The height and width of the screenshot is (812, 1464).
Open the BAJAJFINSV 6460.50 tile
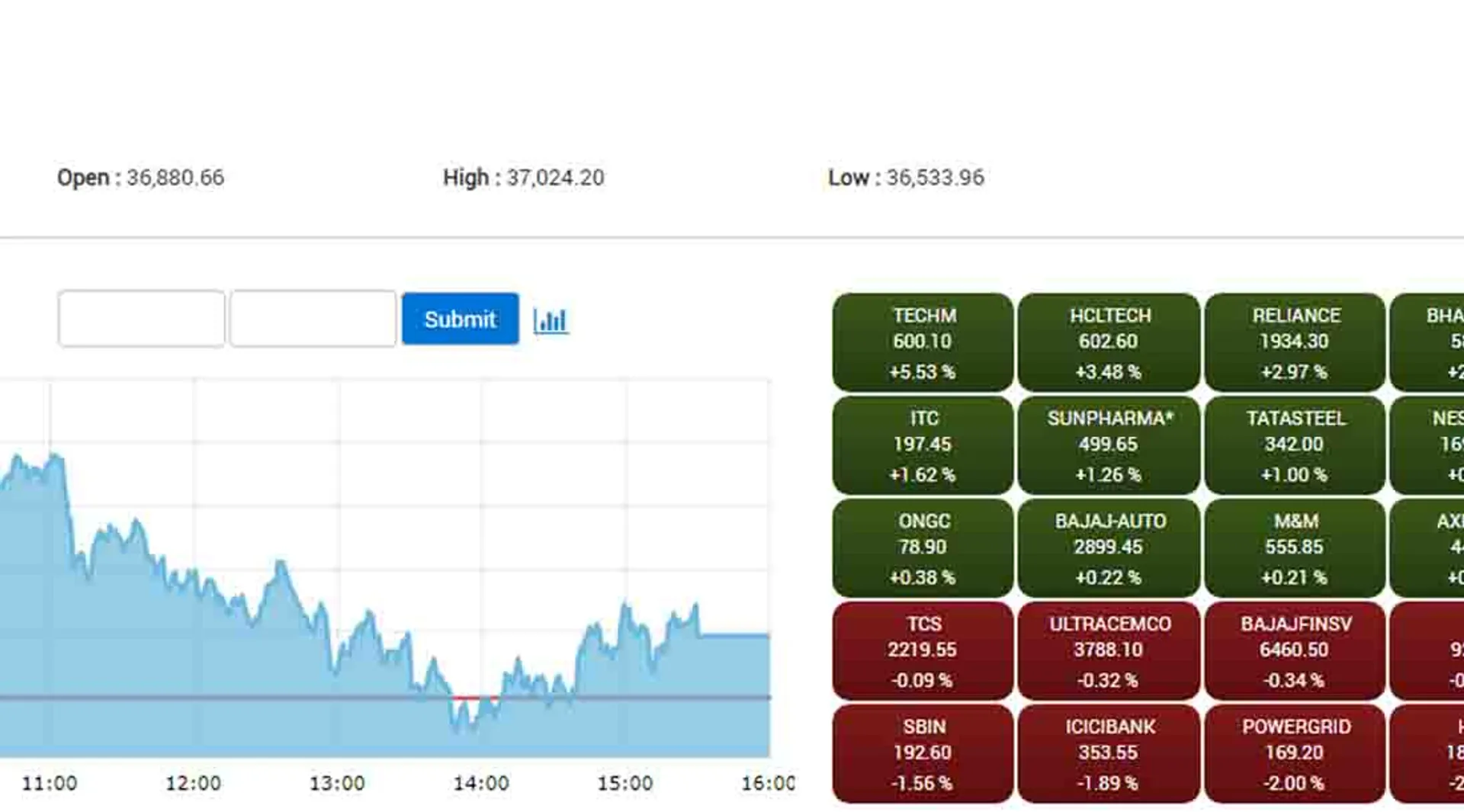(x=1295, y=651)
